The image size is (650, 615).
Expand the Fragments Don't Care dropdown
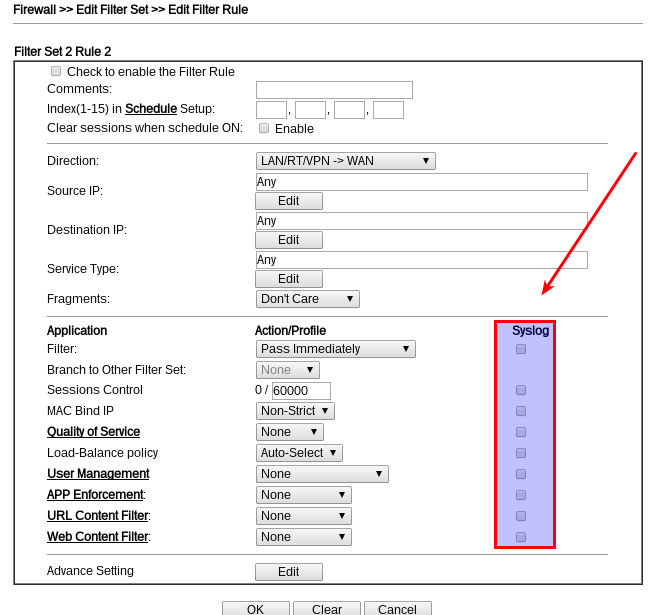307,299
